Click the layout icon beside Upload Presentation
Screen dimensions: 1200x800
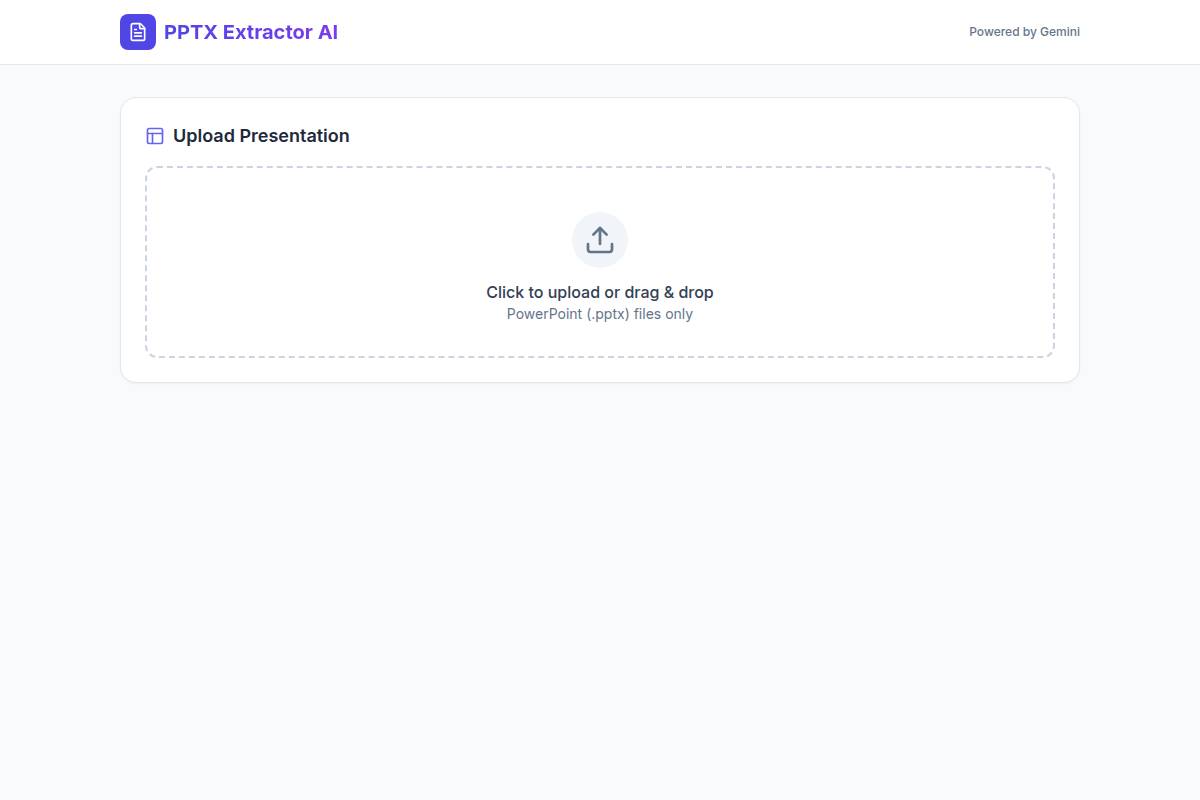pyautogui.click(x=155, y=136)
